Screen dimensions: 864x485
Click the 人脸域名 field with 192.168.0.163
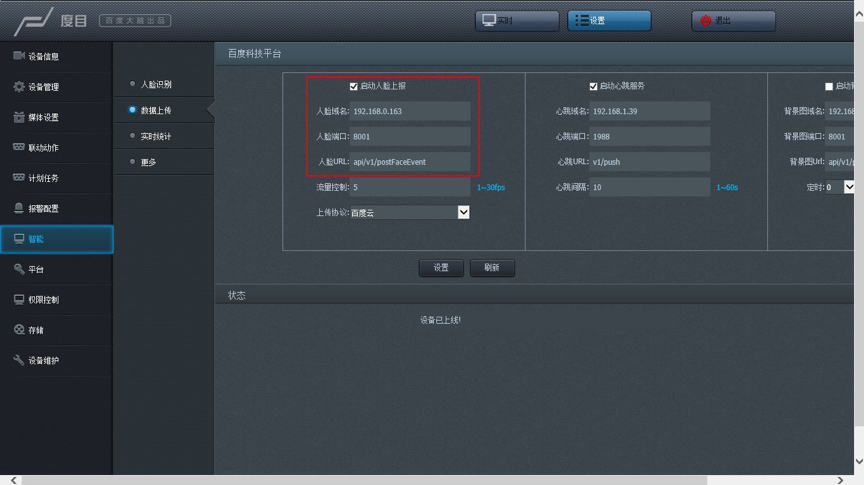tap(409, 111)
